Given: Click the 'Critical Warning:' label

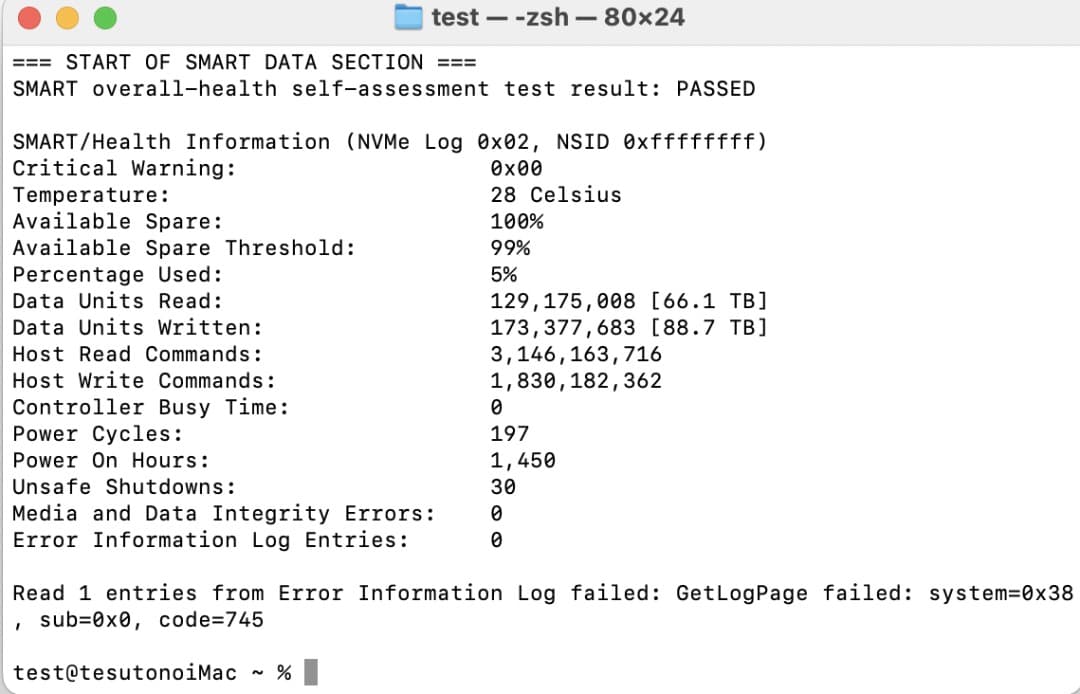Looking at the screenshot, I should point(124,168).
